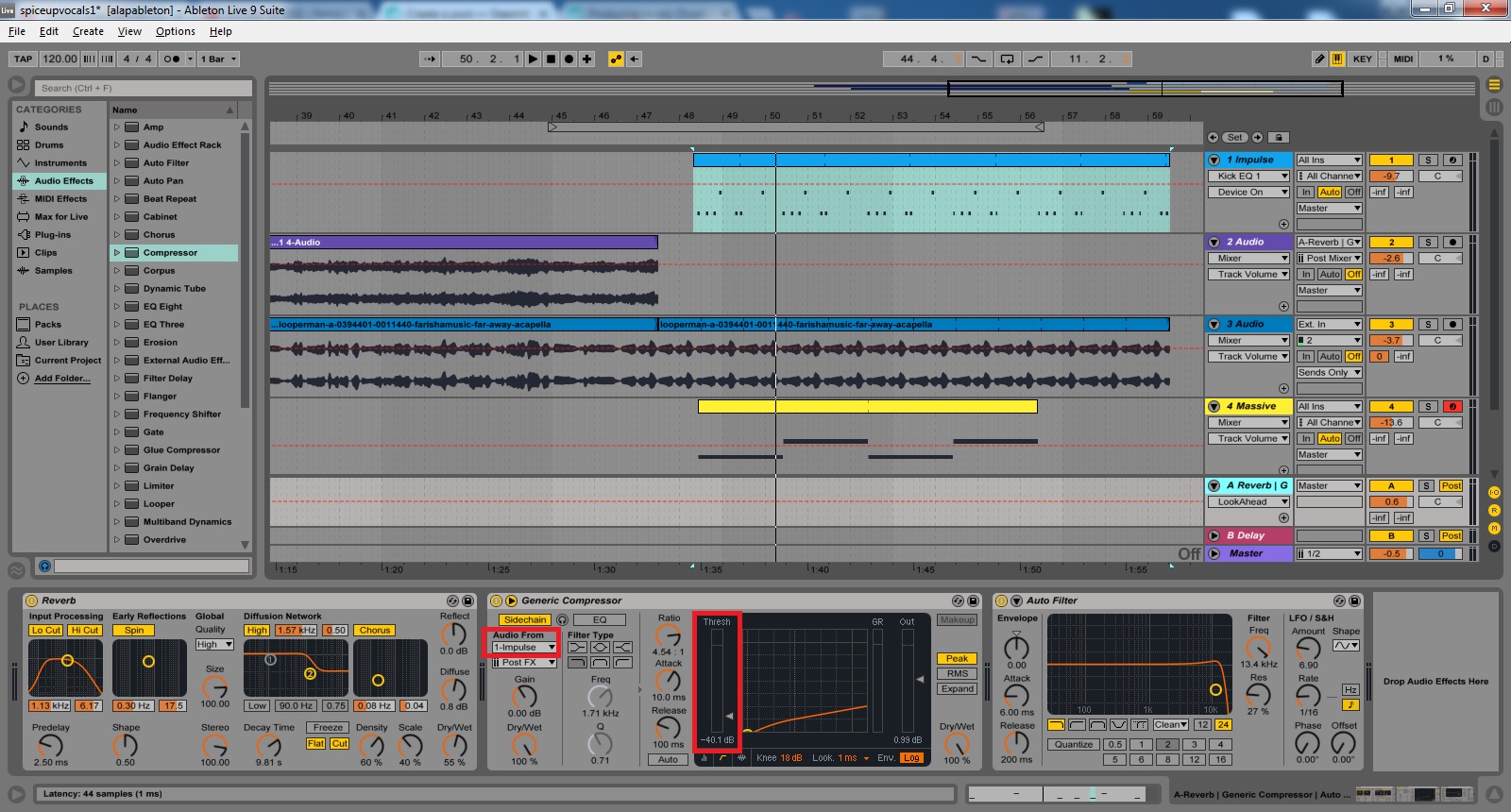Toggle Reverb Hi Cut filter
The height and width of the screenshot is (812, 1511).
(x=84, y=631)
